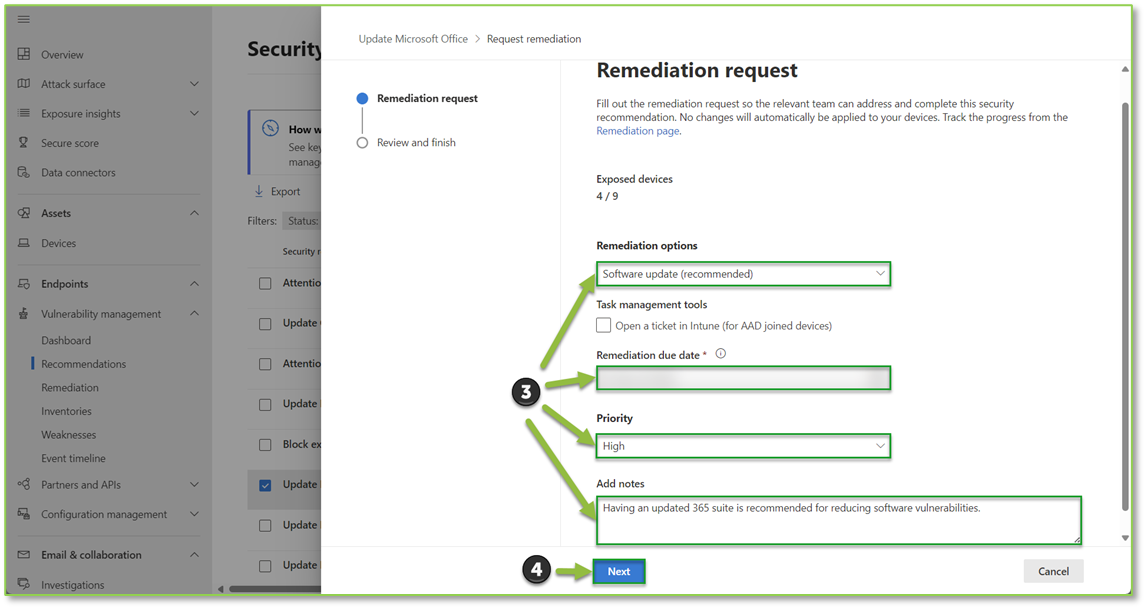Click the Next button
1146x609 pixels.
point(618,570)
